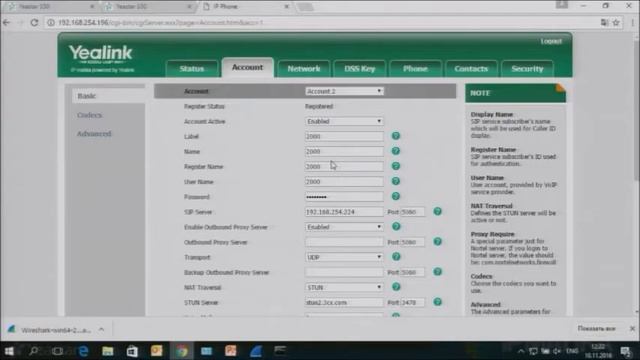
Task: Open Account Active dropdown
Action: [344, 121]
